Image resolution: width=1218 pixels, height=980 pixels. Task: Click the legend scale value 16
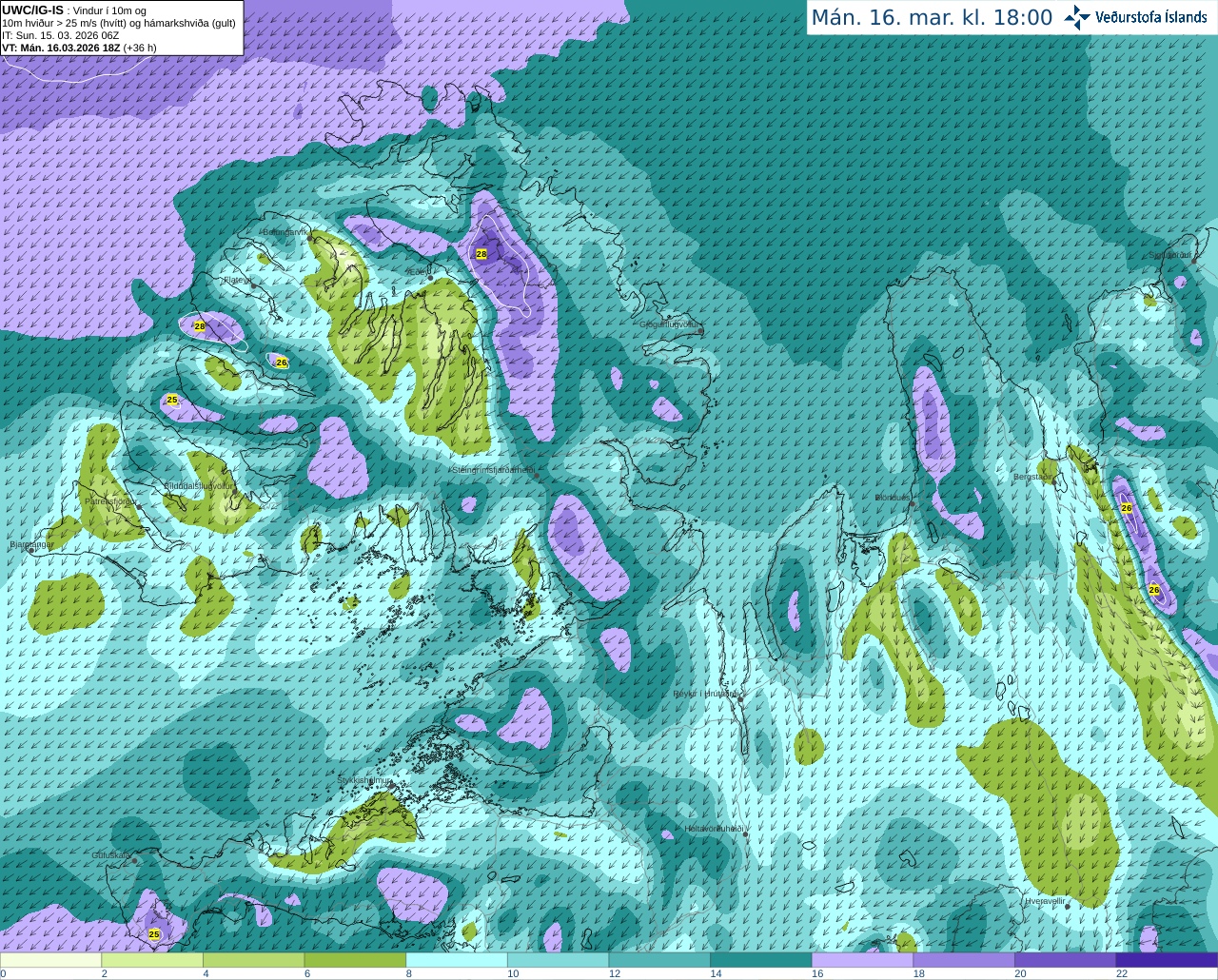pos(817,973)
